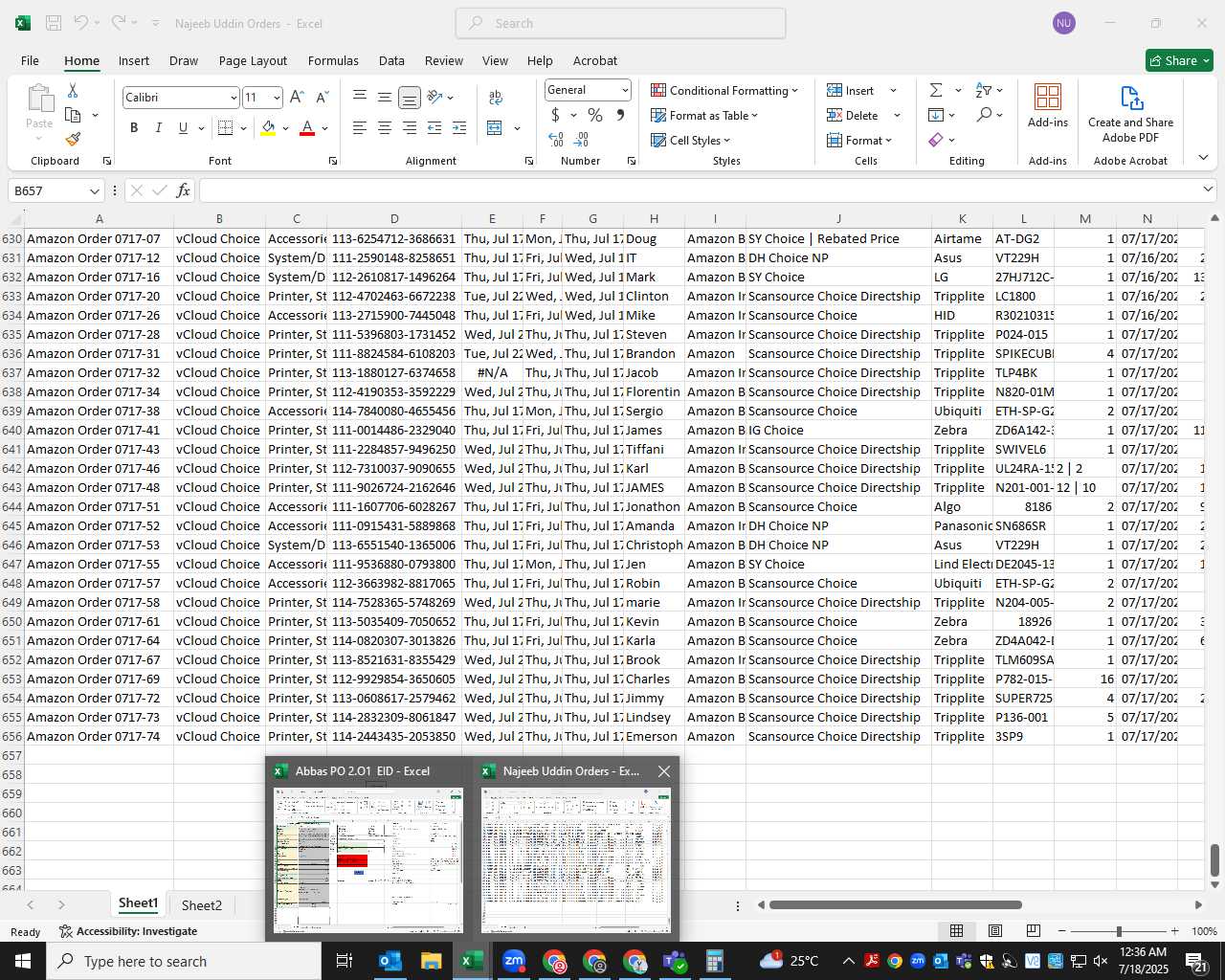
Task: Toggle Center alignment for cell text
Action: click(x=384, y=127)
